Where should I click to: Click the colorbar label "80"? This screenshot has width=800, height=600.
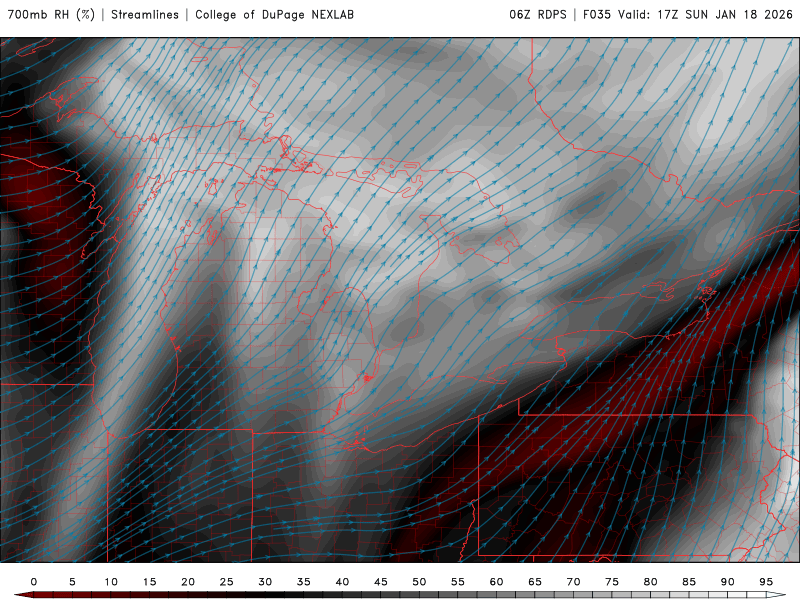coord(651,582)
